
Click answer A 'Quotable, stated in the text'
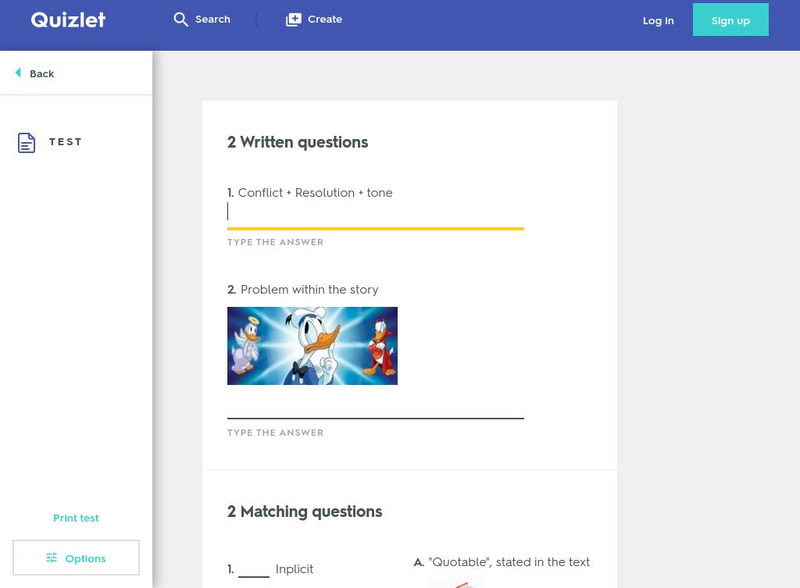(x=509, y=562)
